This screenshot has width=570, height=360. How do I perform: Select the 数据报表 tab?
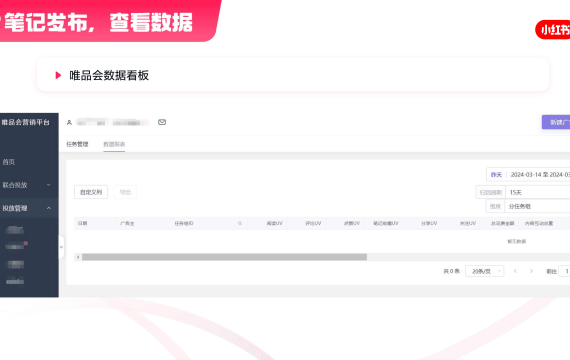coord(114,144)
